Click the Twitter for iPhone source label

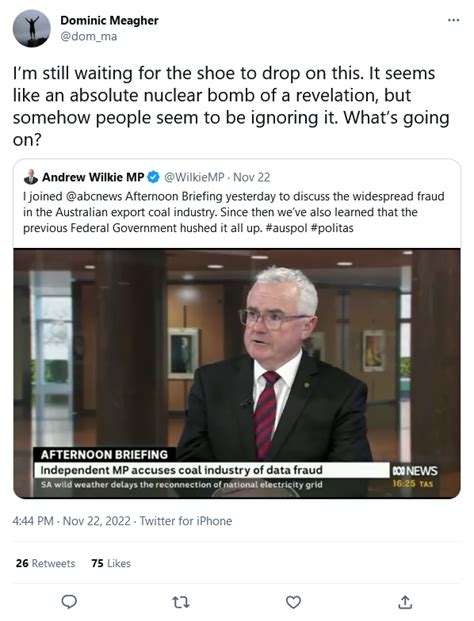click(x=186, y=521)
